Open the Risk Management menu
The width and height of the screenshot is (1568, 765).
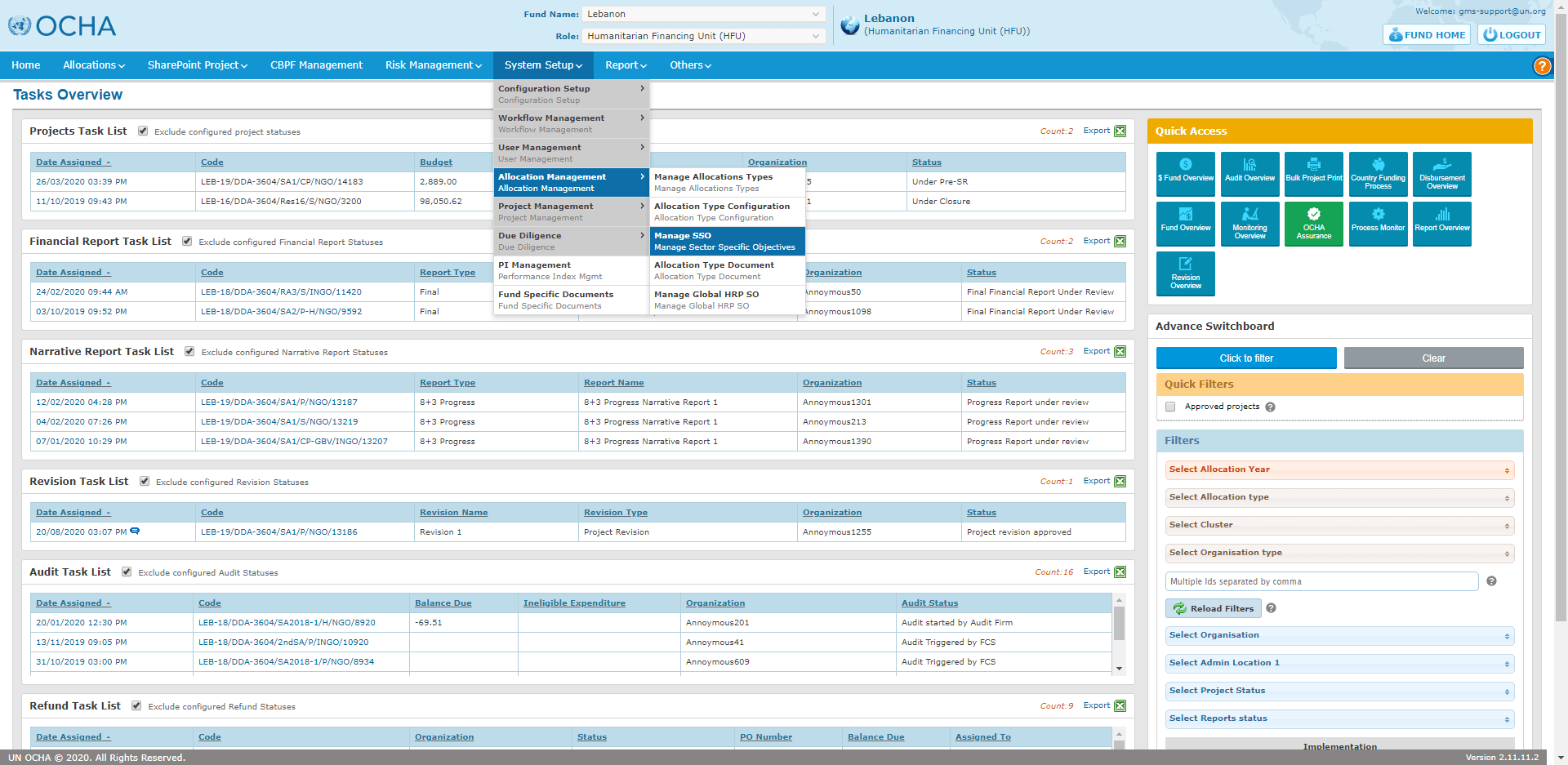point(433,65)
